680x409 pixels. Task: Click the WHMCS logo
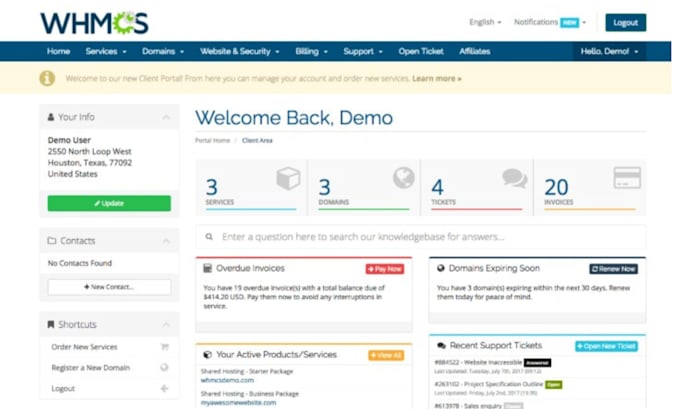[95, 23]
